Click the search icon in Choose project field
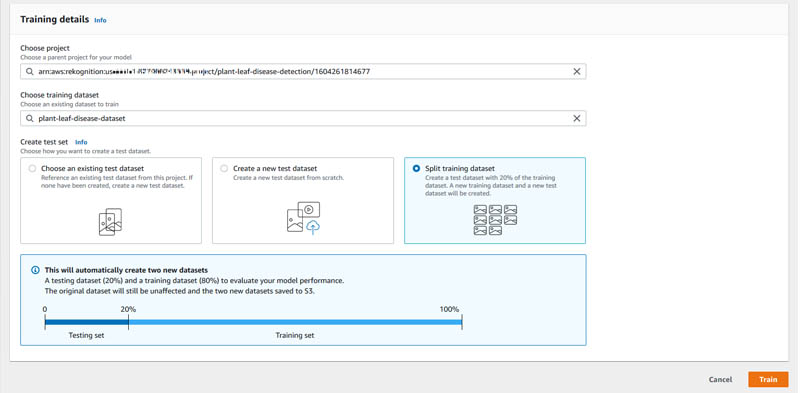This screenshot has width=800, height=393. point(30,71)
